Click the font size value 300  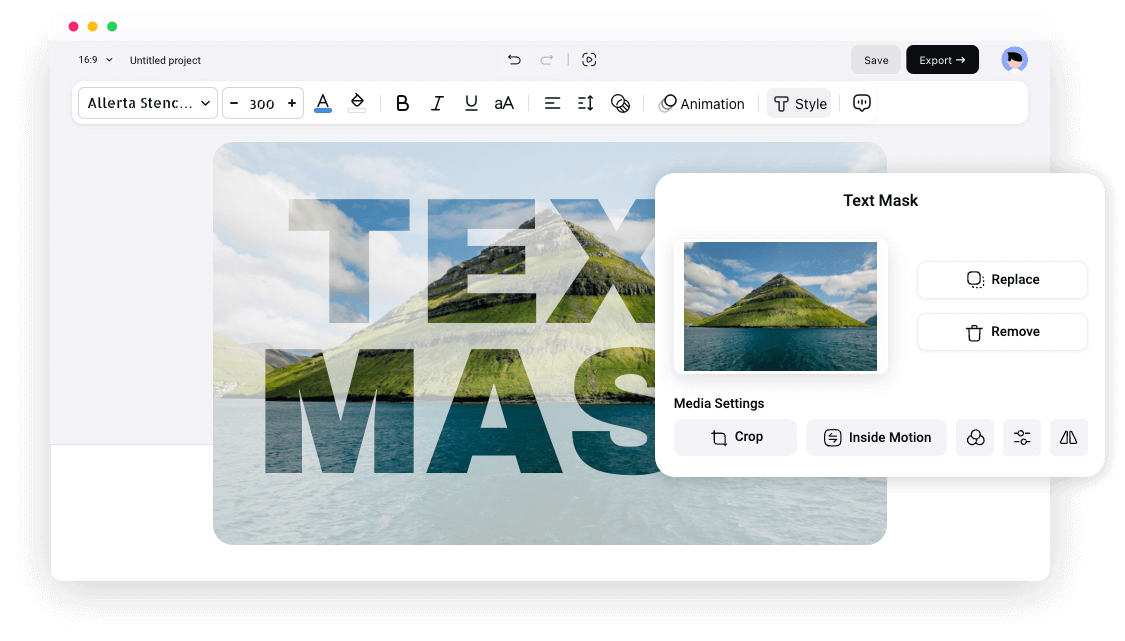pyautogui.click(x=262, y=104)
